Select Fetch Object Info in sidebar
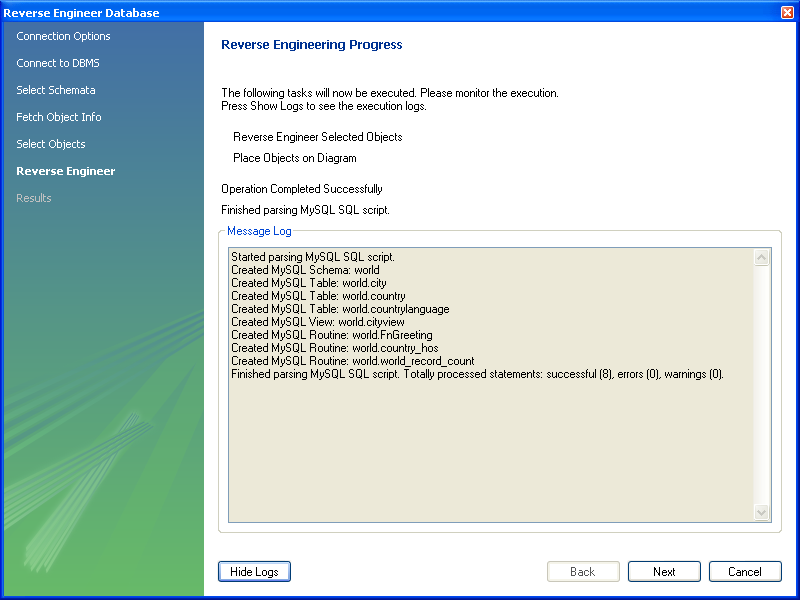 pos(59,117)
